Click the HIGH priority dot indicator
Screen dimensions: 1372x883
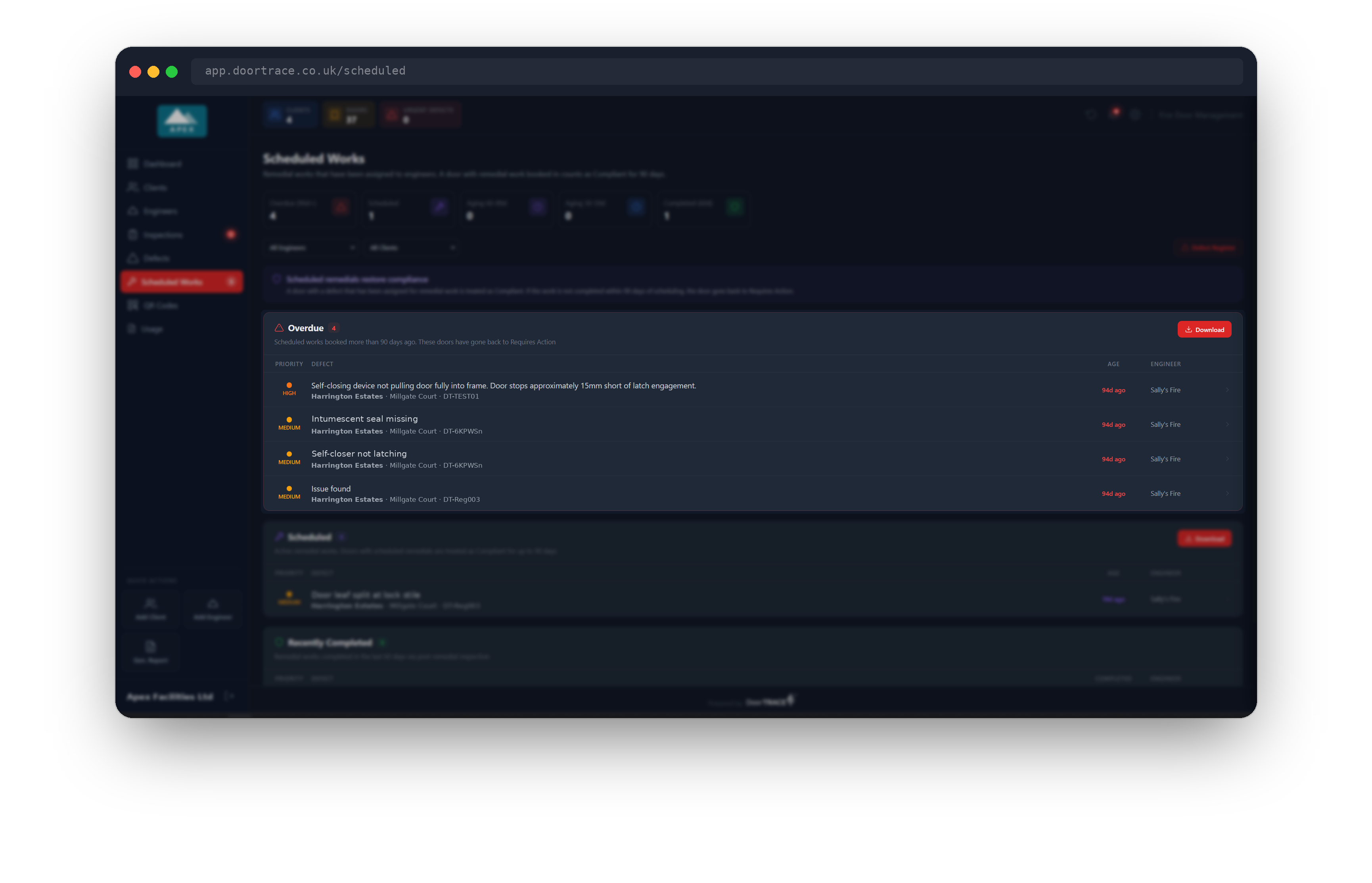coord(289,385)
